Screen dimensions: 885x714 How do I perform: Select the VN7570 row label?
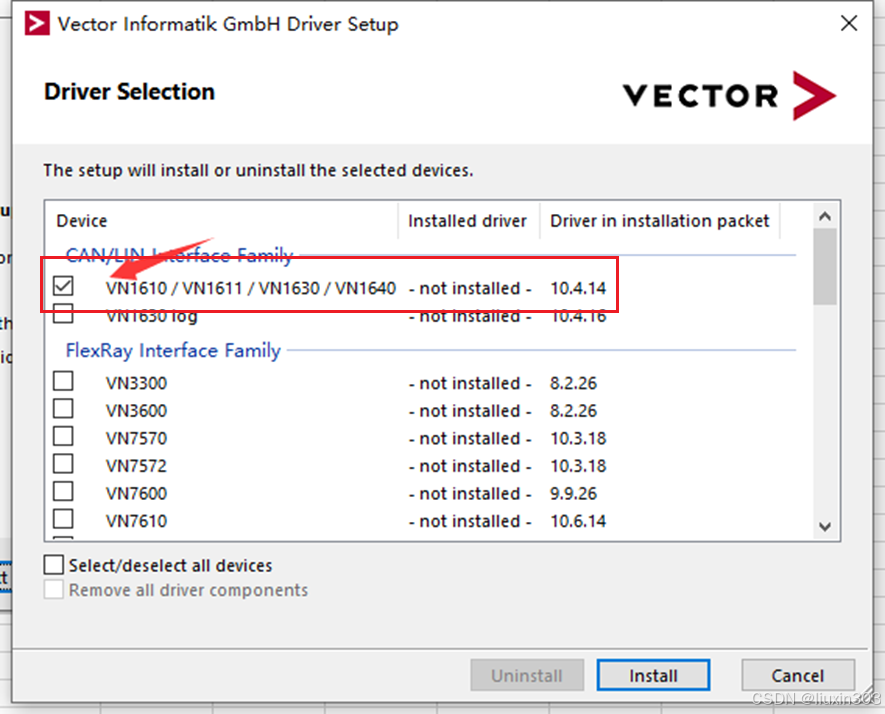[137, 439]
